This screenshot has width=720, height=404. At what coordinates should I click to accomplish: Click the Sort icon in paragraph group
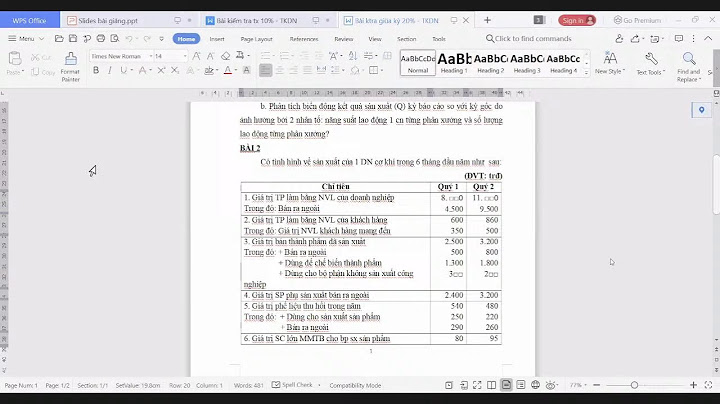pos(353,56)
